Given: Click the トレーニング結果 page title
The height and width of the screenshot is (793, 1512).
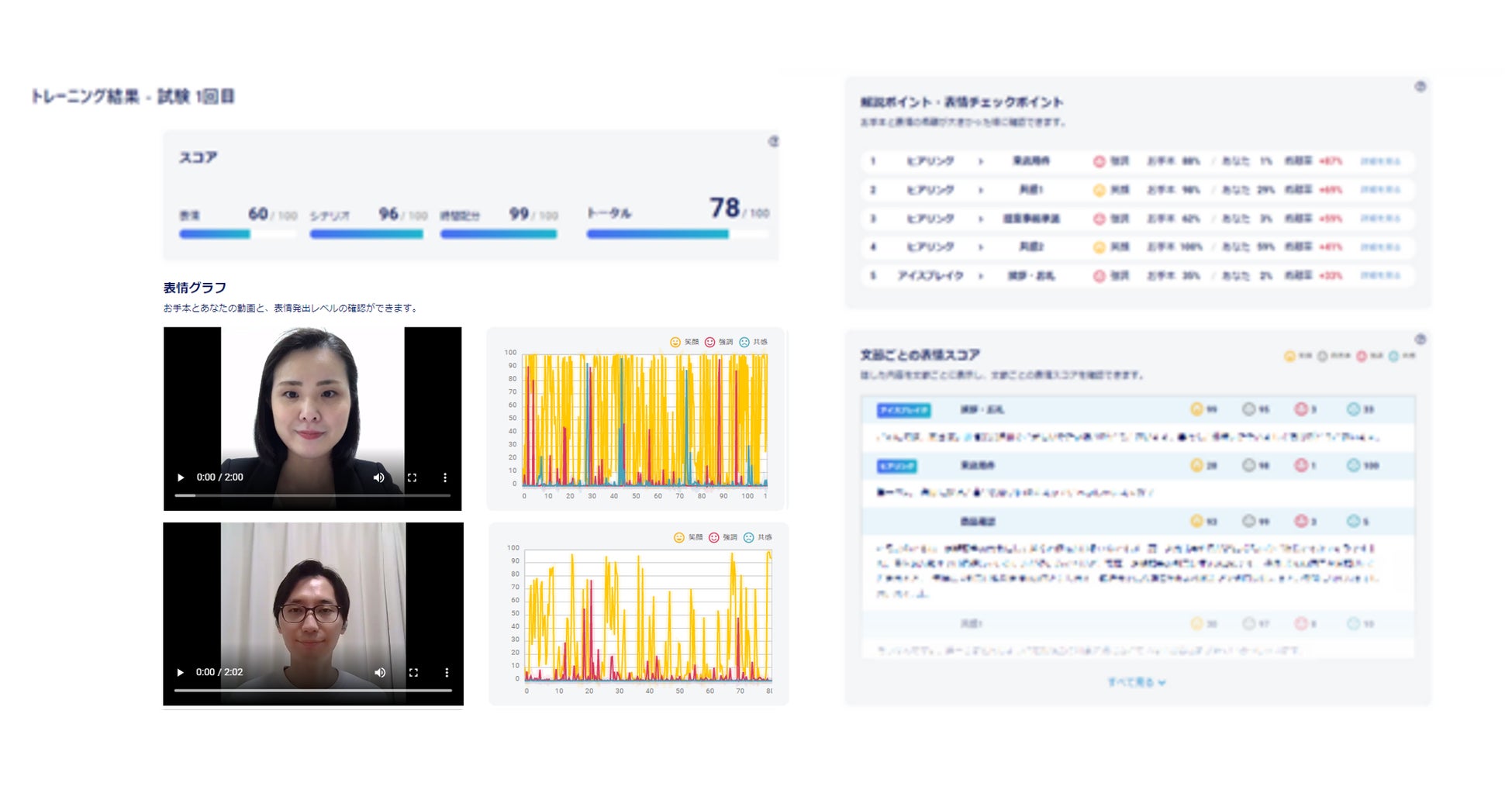Looking at the screenshot, I should point(133,96).
